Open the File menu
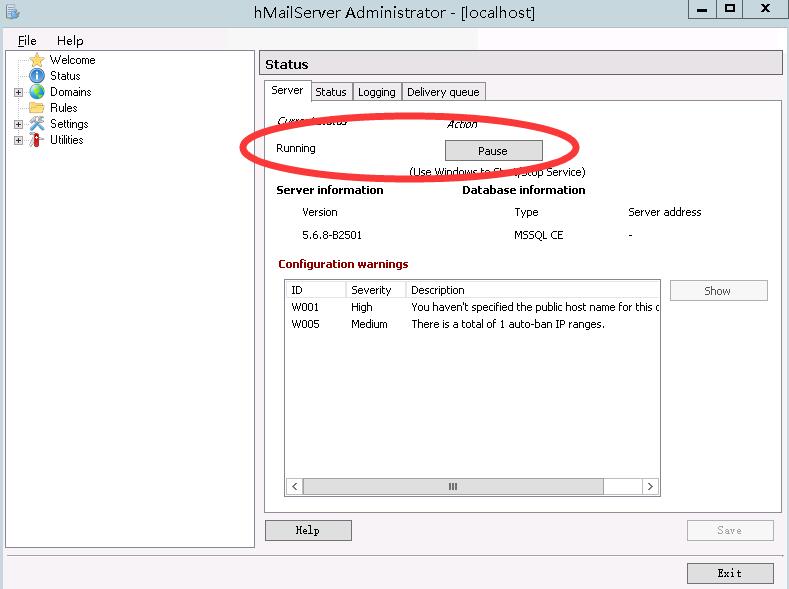The width and height of the screenshot is (789, 589). click(x=27, y=41)
